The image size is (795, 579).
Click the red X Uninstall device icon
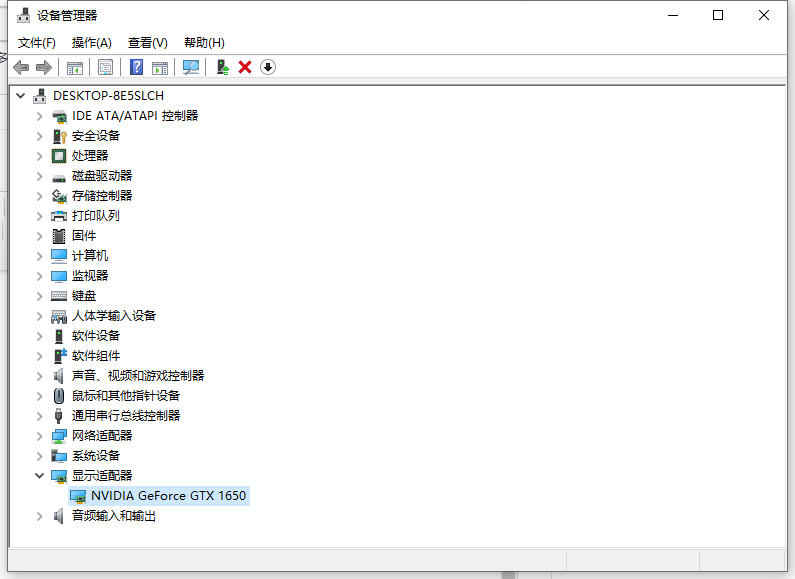pos(245,67)
